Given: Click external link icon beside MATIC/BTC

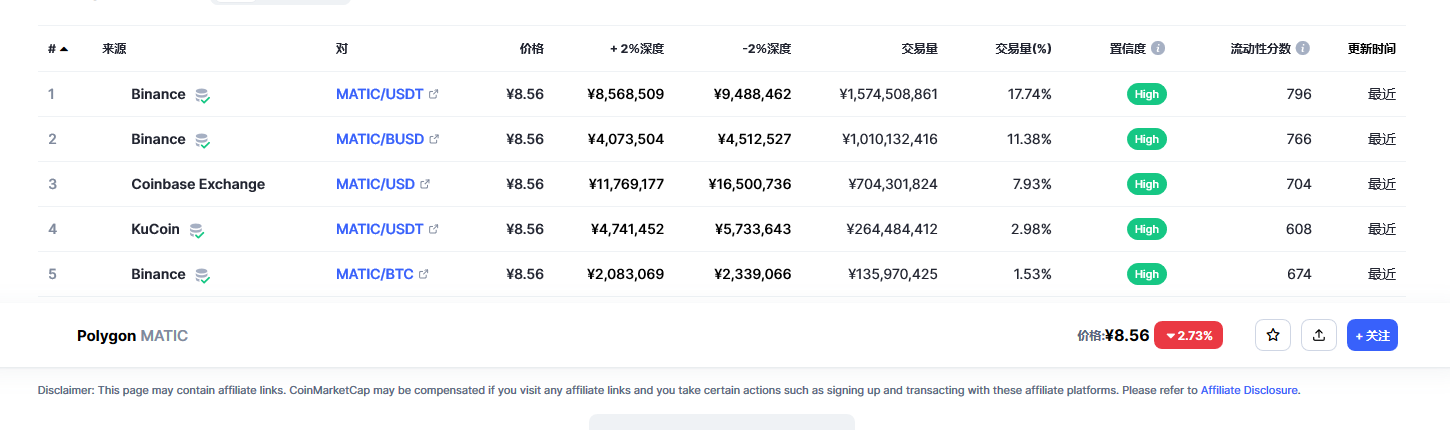Looking at the screenshot, I should pyautogui.click(x=424, y=274).
